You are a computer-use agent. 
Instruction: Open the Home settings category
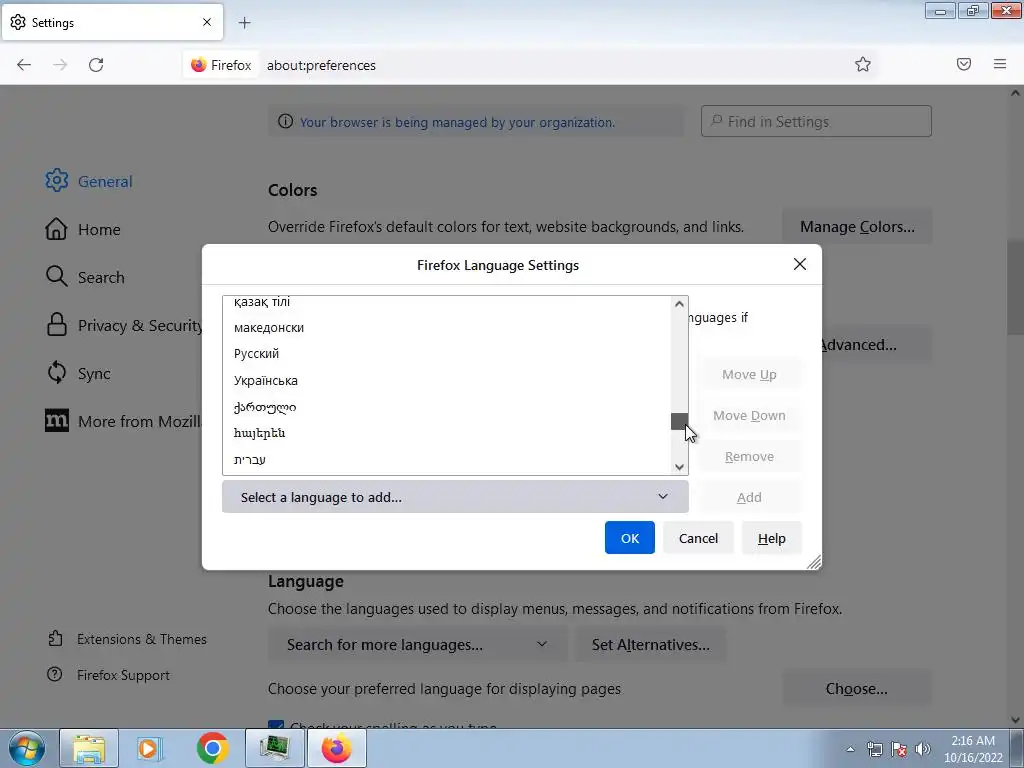[83, 229]
